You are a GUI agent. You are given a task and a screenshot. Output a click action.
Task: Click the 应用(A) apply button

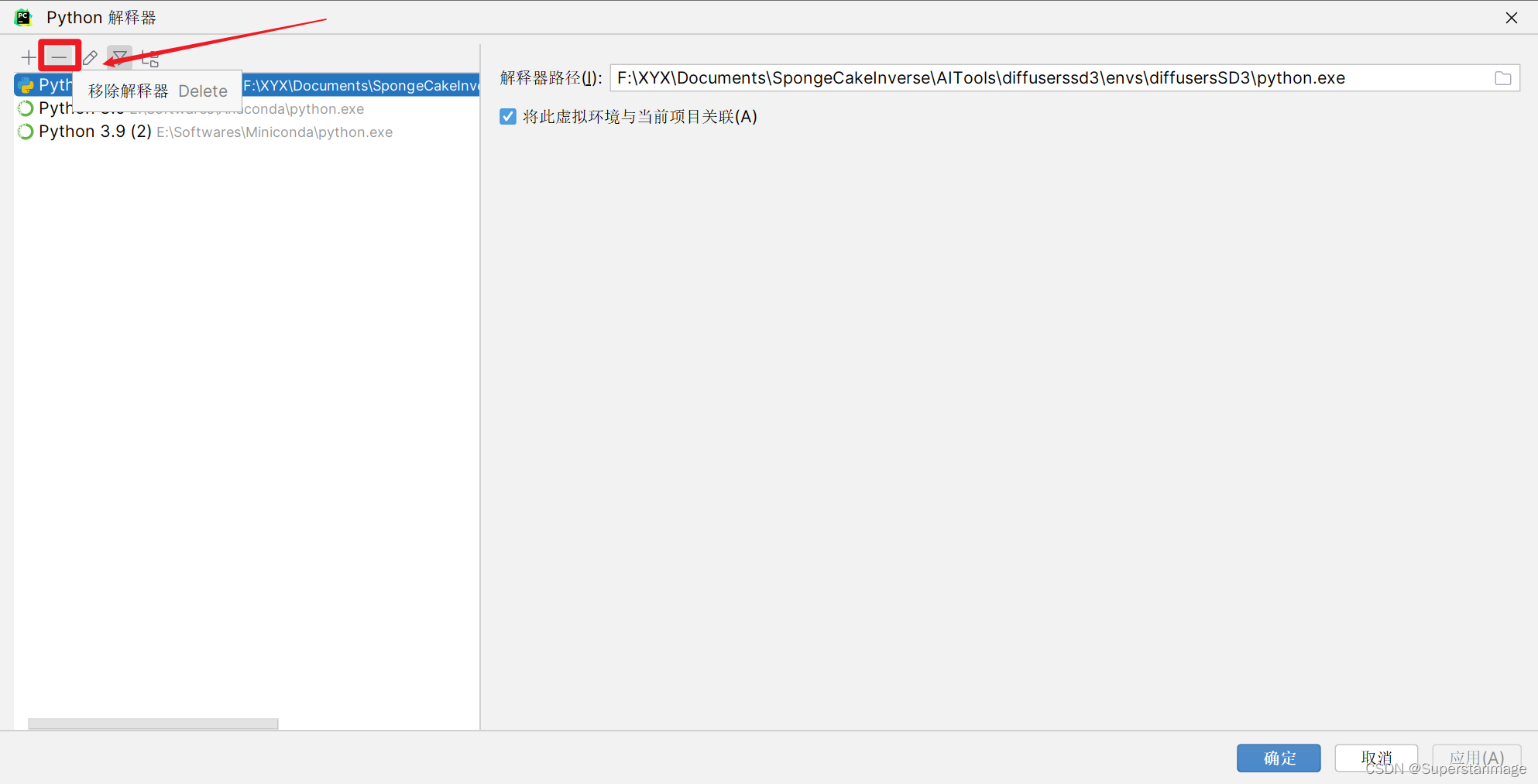1477,758
